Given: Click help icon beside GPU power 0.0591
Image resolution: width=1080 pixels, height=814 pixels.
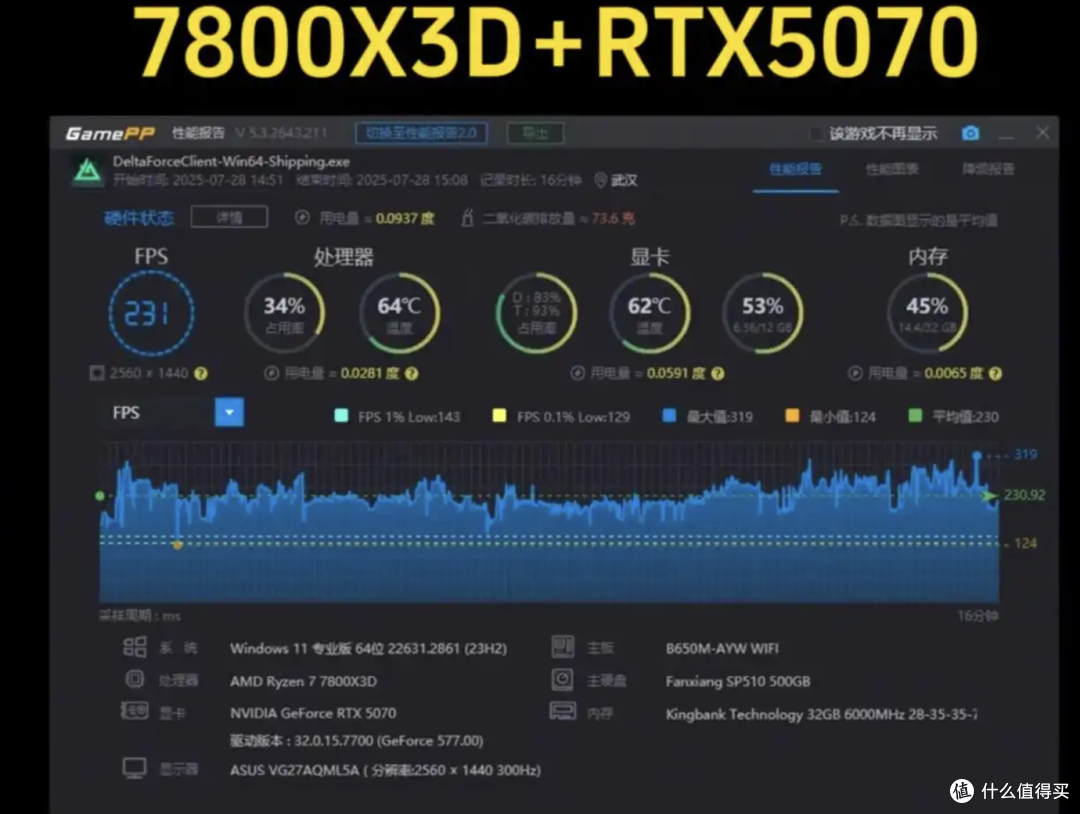Looking at the screenshot, I should click(718, 373).
